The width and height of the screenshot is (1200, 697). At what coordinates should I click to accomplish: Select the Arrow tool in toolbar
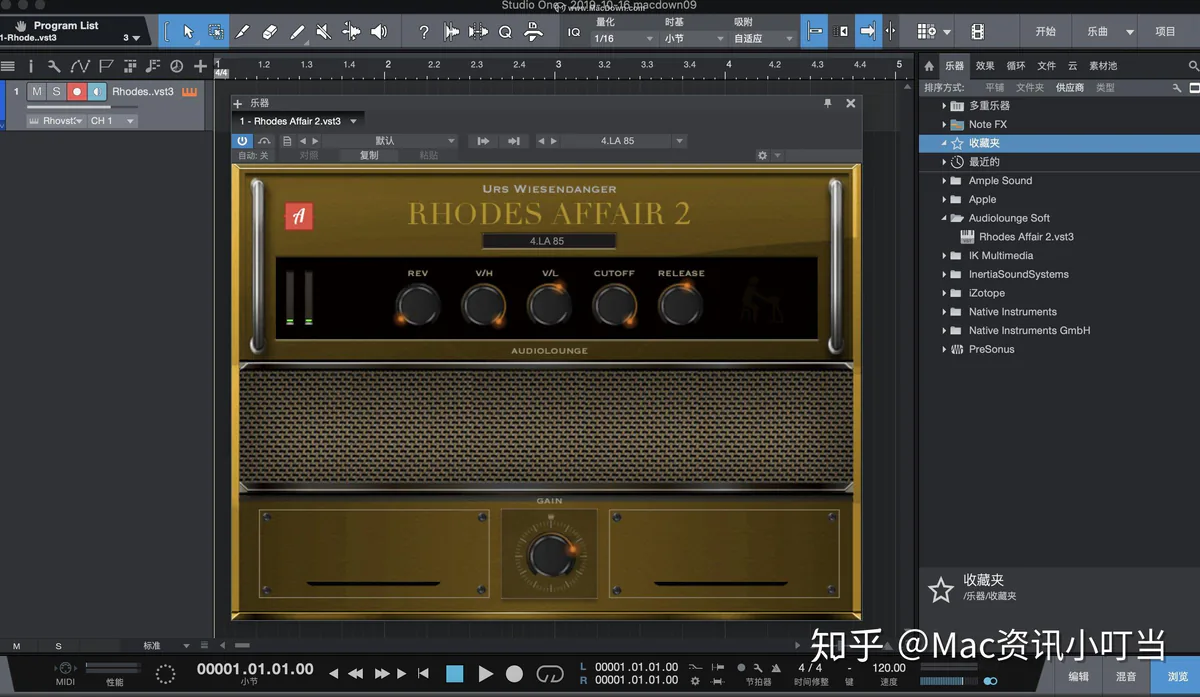188,32
